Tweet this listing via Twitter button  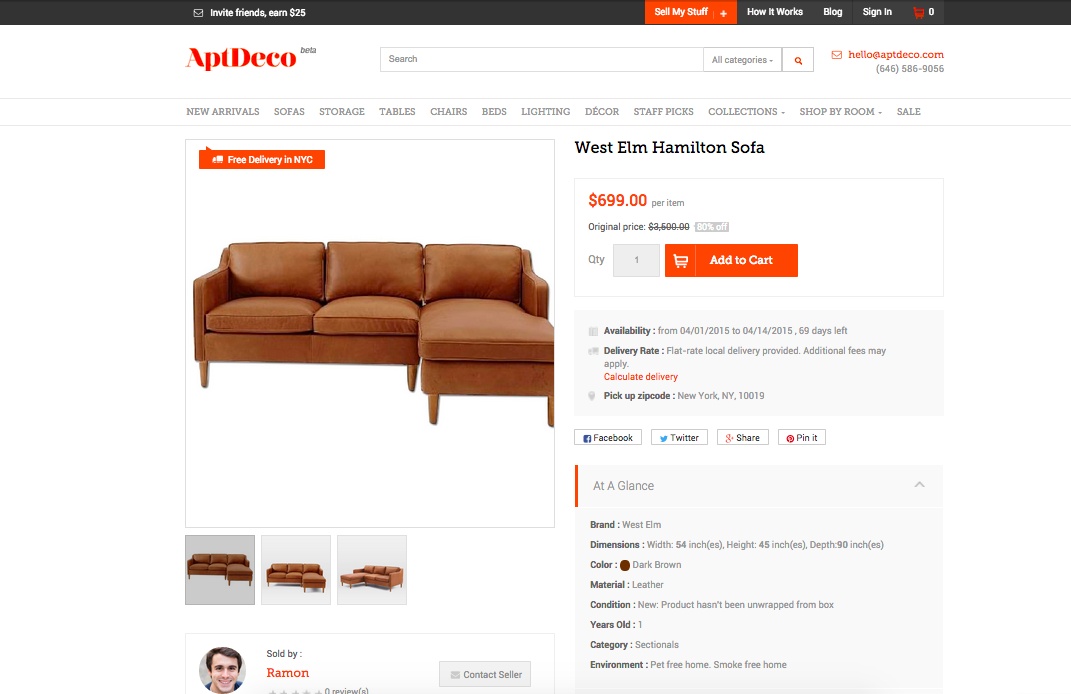(679, 438)
